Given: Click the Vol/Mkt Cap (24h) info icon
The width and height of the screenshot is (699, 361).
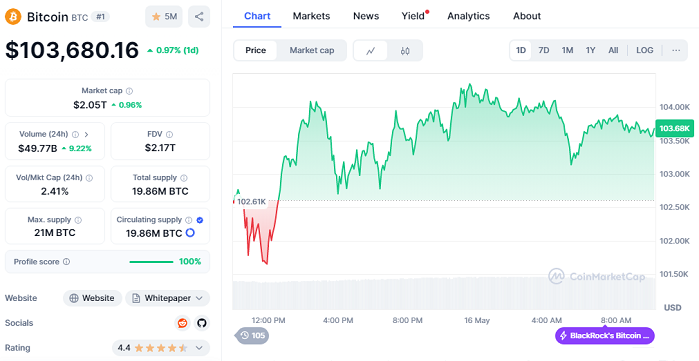Looking at the screenshot, I should [89, 178].
